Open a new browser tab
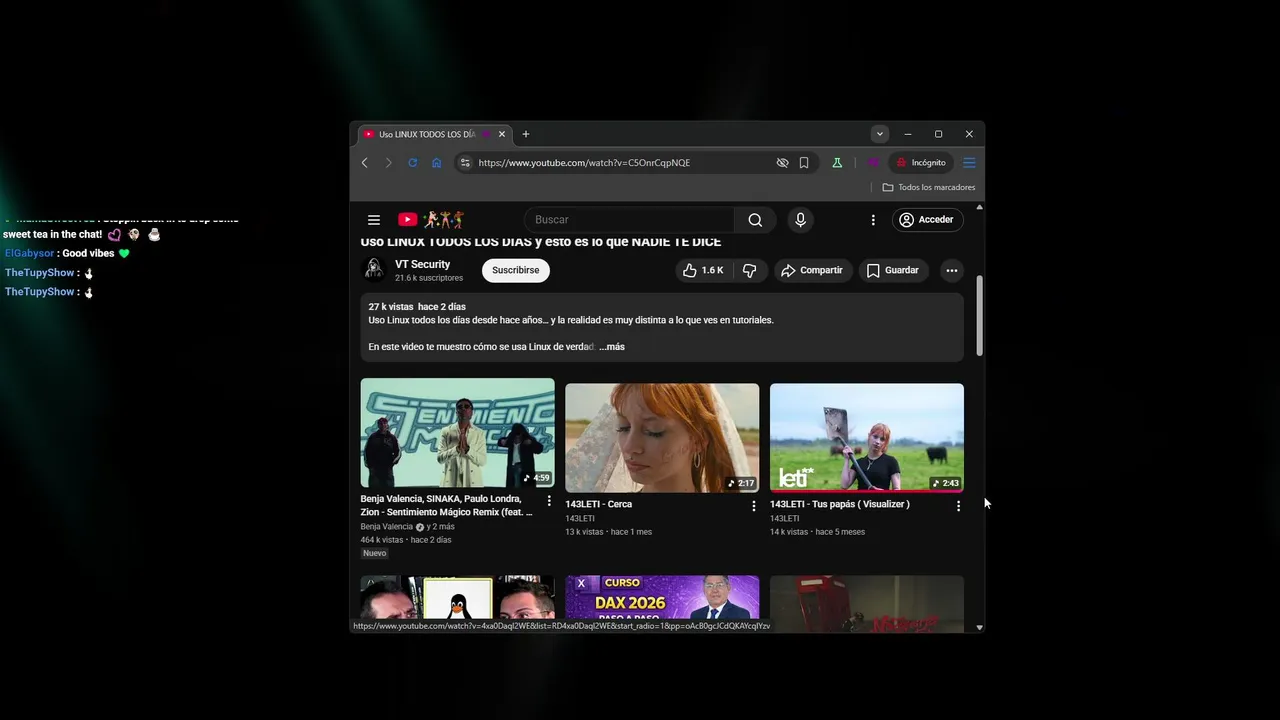Screen dimensions: 1280x720 click(x=526, y=134)
